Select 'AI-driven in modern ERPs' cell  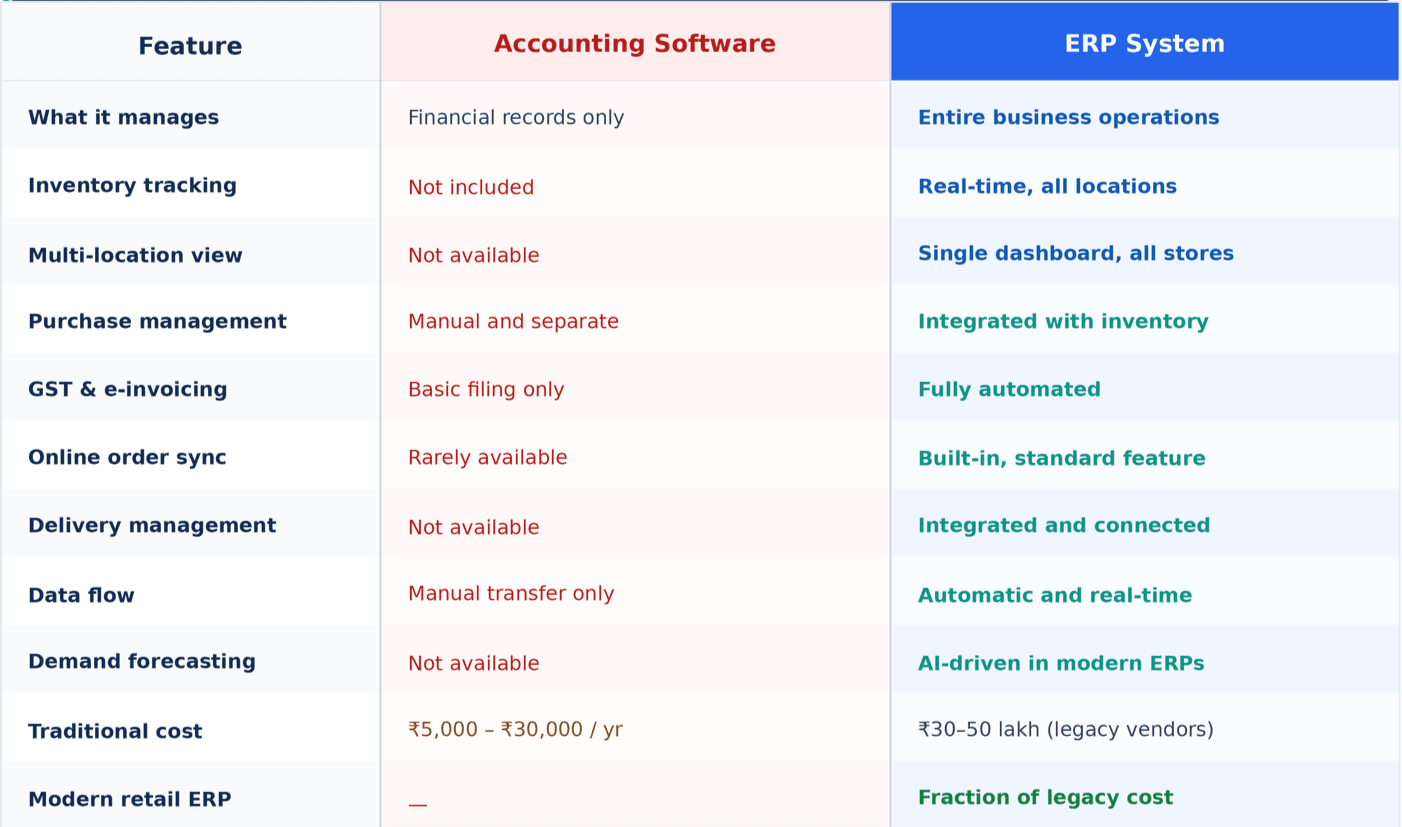coord(1060,664)
